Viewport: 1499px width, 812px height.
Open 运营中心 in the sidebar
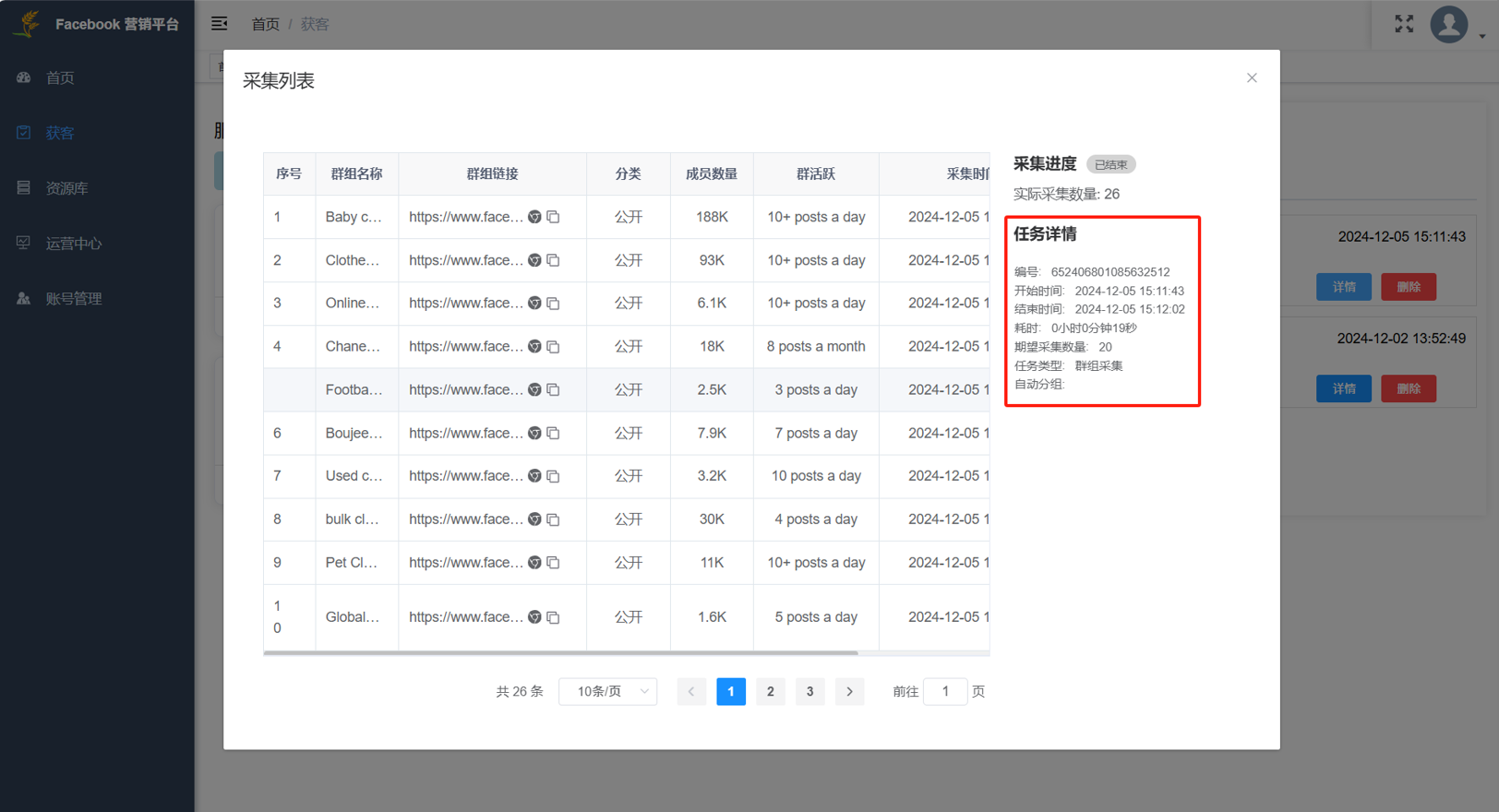point(97,244)
